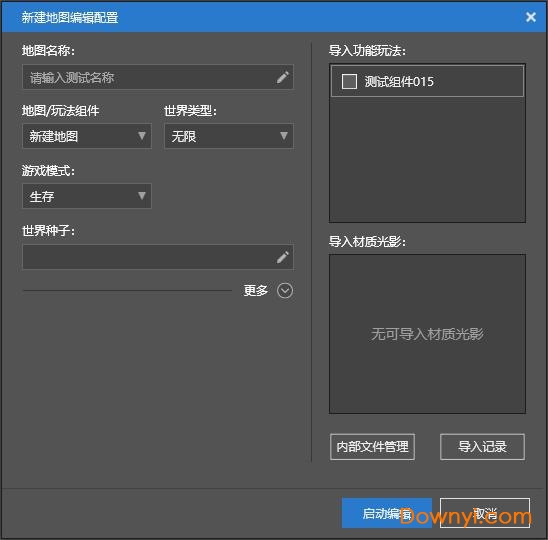Open the 地图/玩法组件 dropdown showing 新建地图
Viewport: 548px width, 540px height.
pos(87,136)
